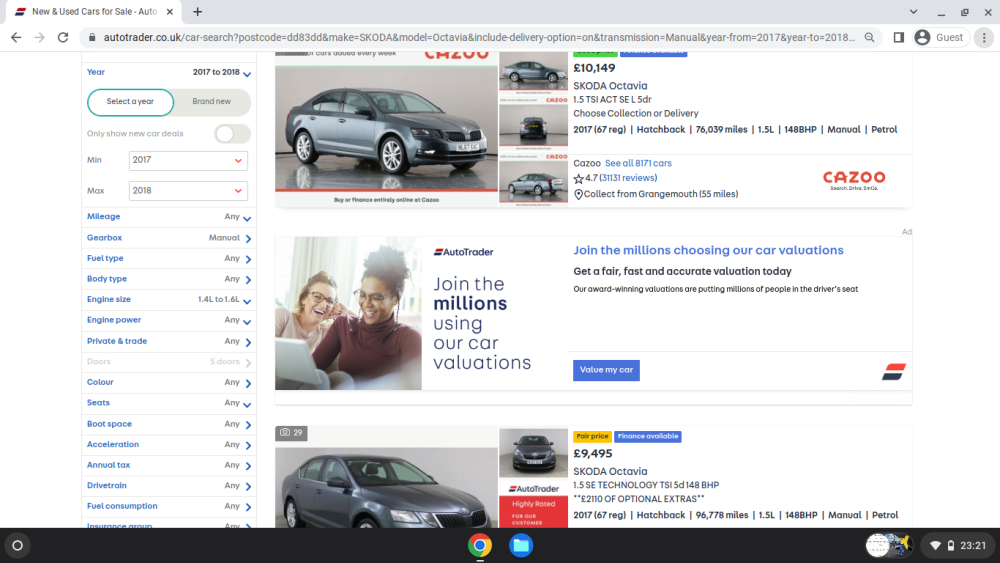Open the Acceleration filter

[x=169, y=444]
